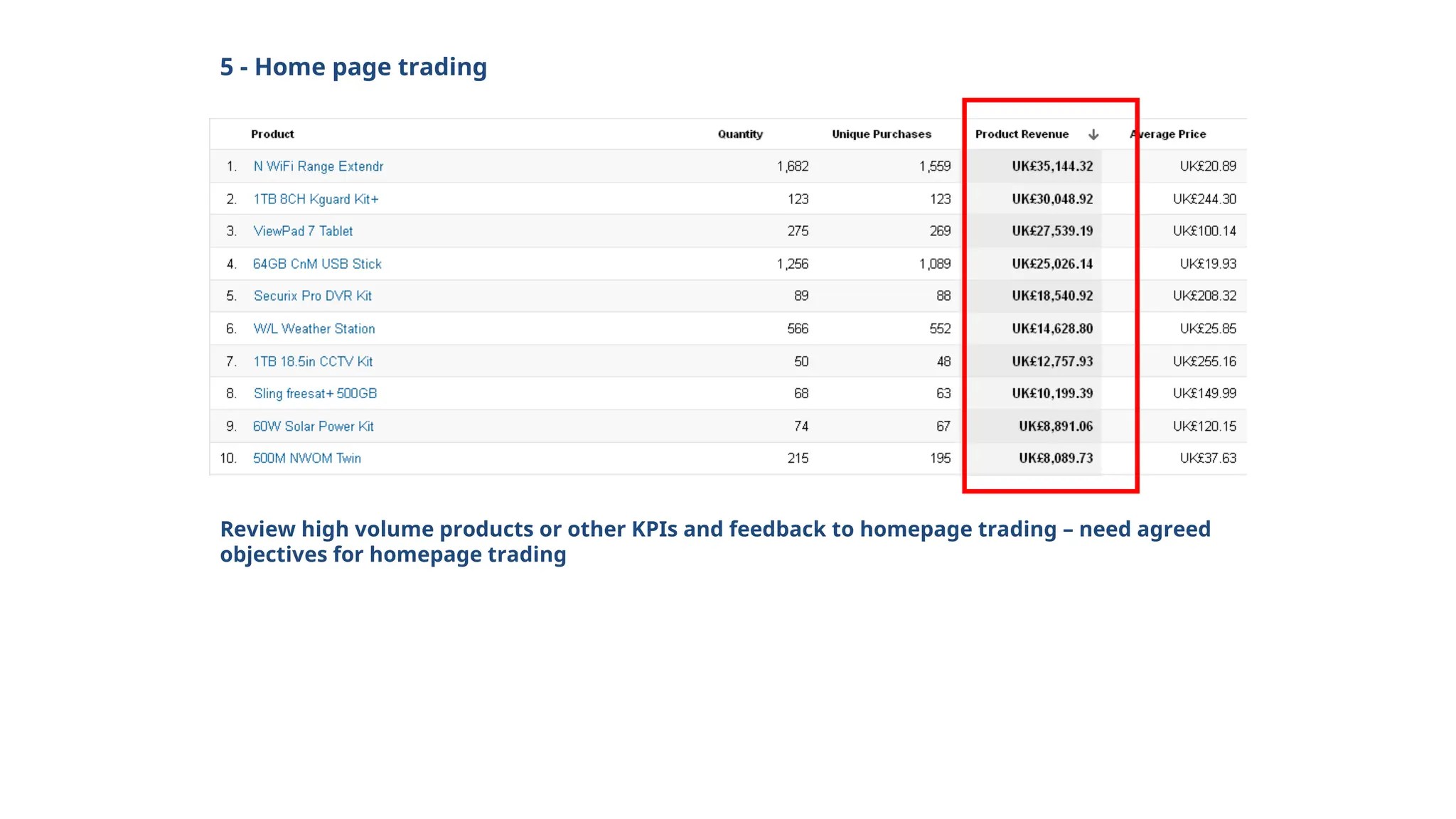Open the W/L Weather Station link

314,328
